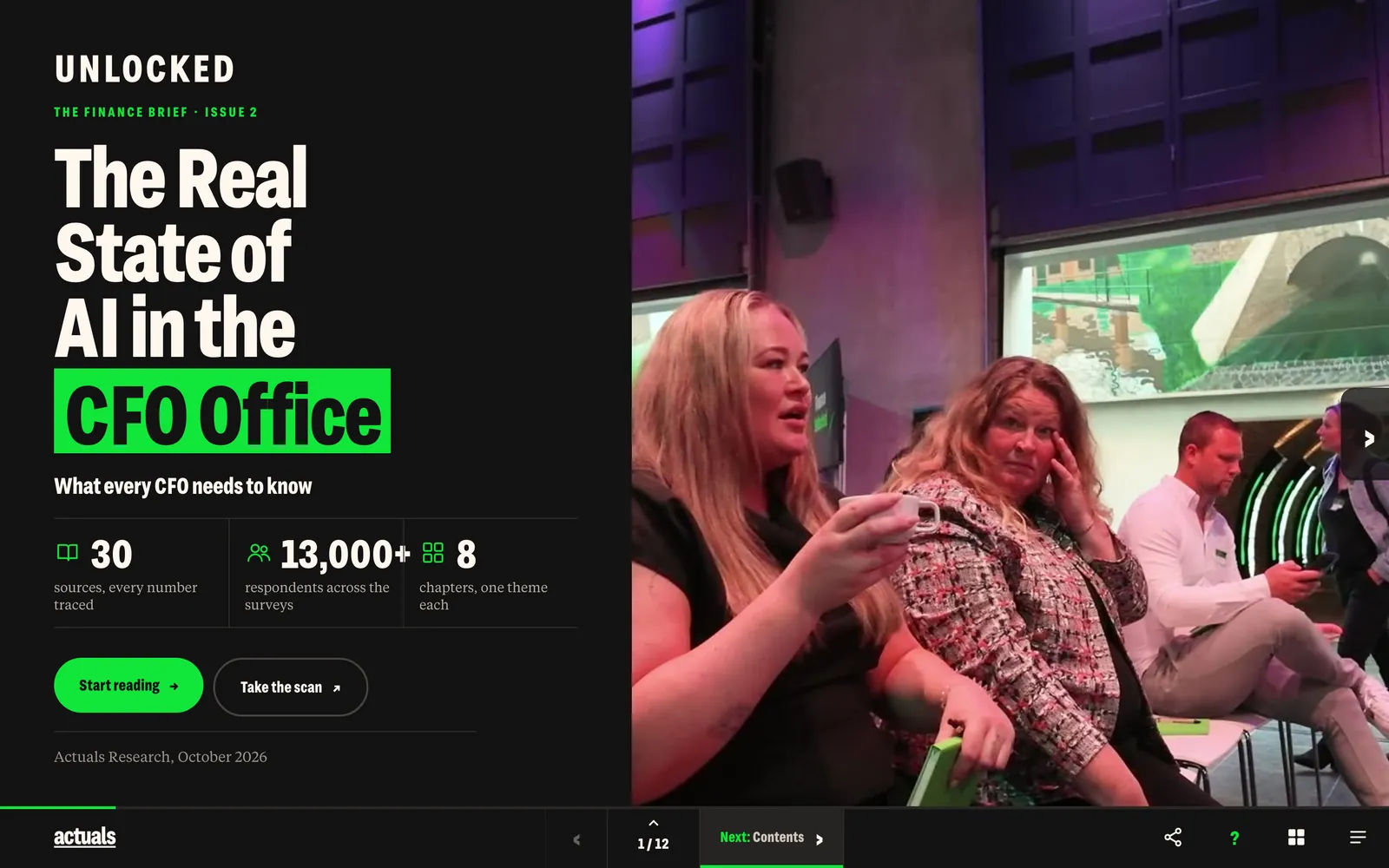
Task: Go to previous page arrow
Action: click(576, 839)
